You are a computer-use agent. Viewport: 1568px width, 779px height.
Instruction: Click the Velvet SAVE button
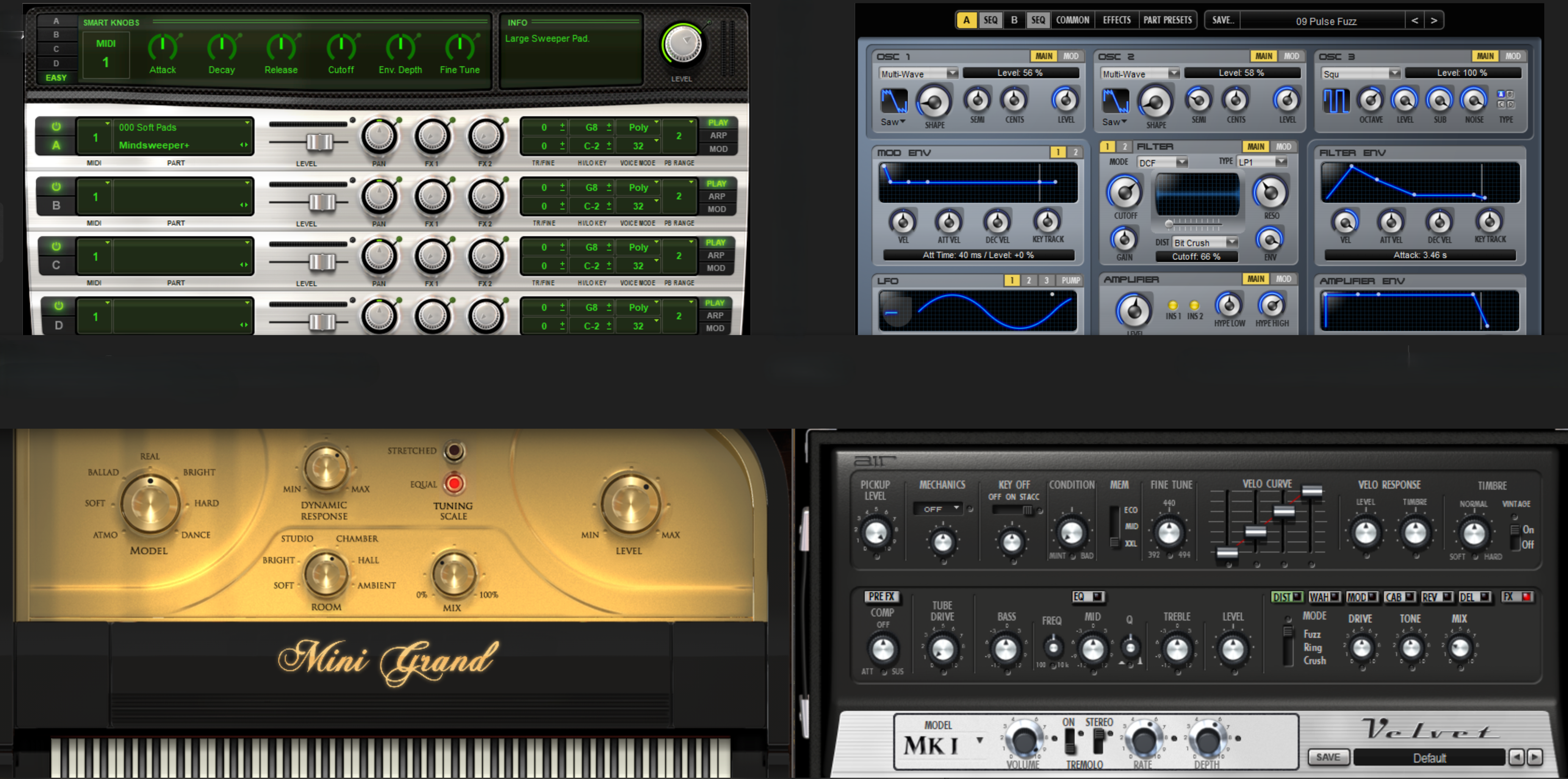point(1328,757)
